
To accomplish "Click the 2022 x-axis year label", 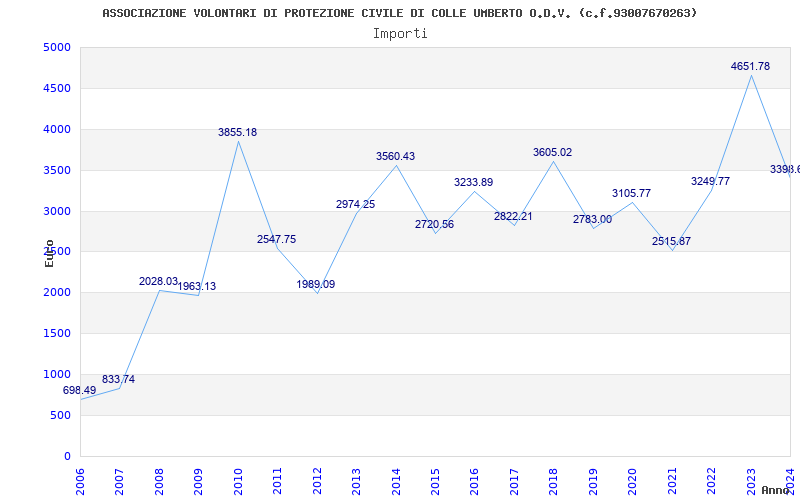I will pos(711,482).
